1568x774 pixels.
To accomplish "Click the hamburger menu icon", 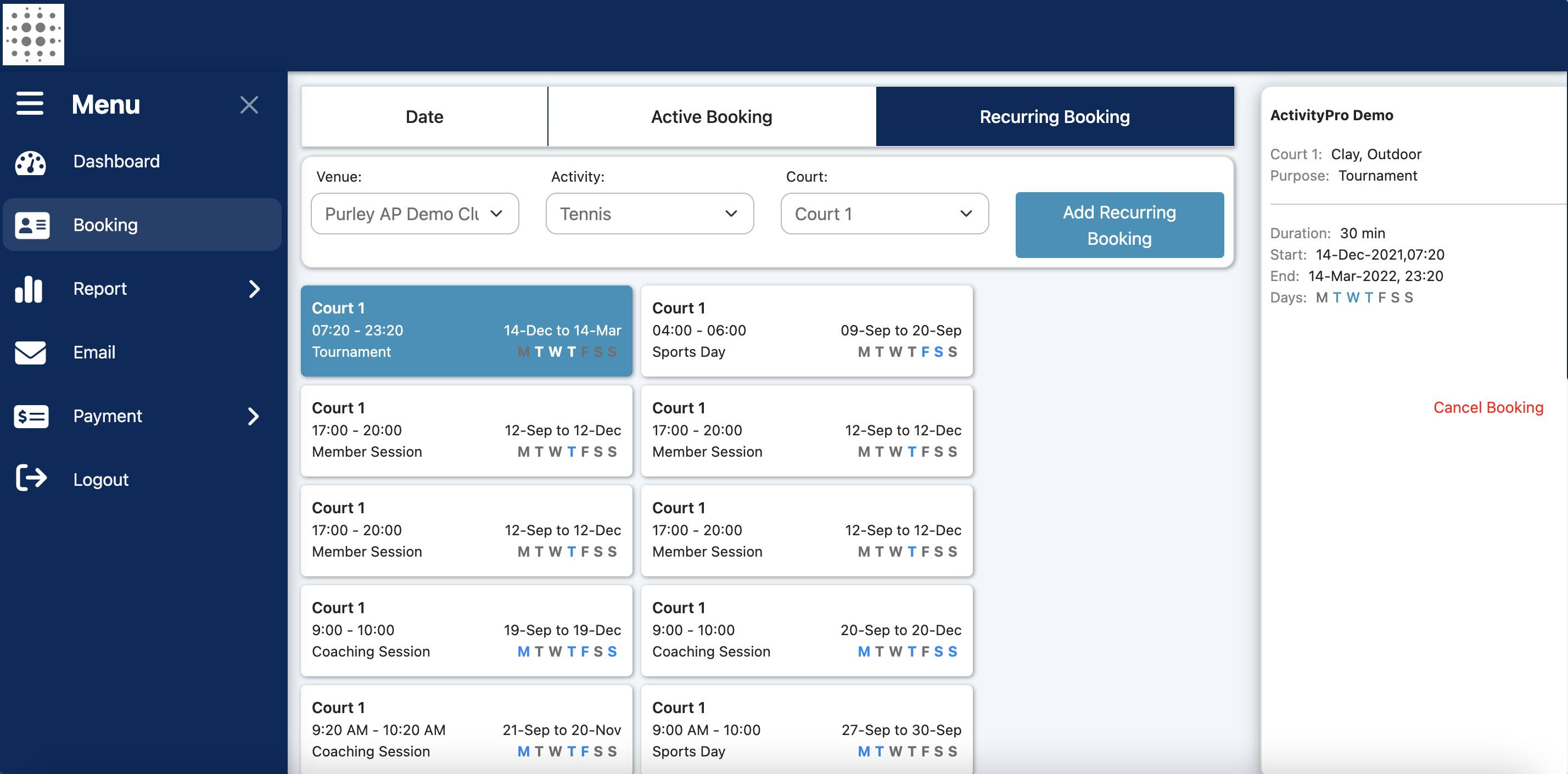I will 29,103.
